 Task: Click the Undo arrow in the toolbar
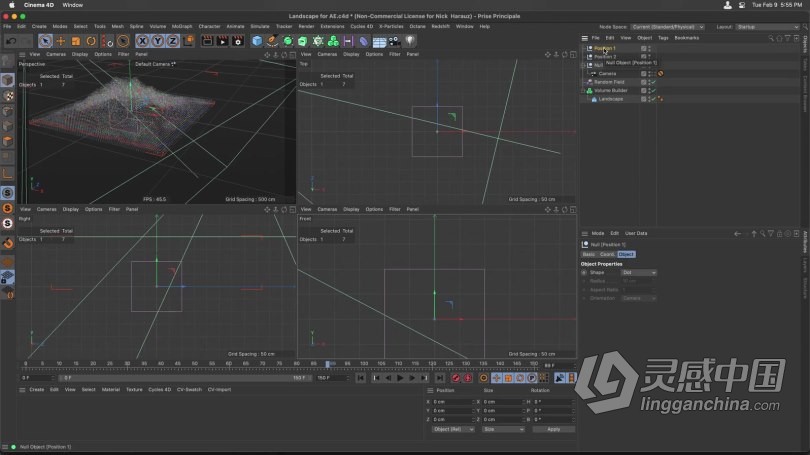[11, 41]
